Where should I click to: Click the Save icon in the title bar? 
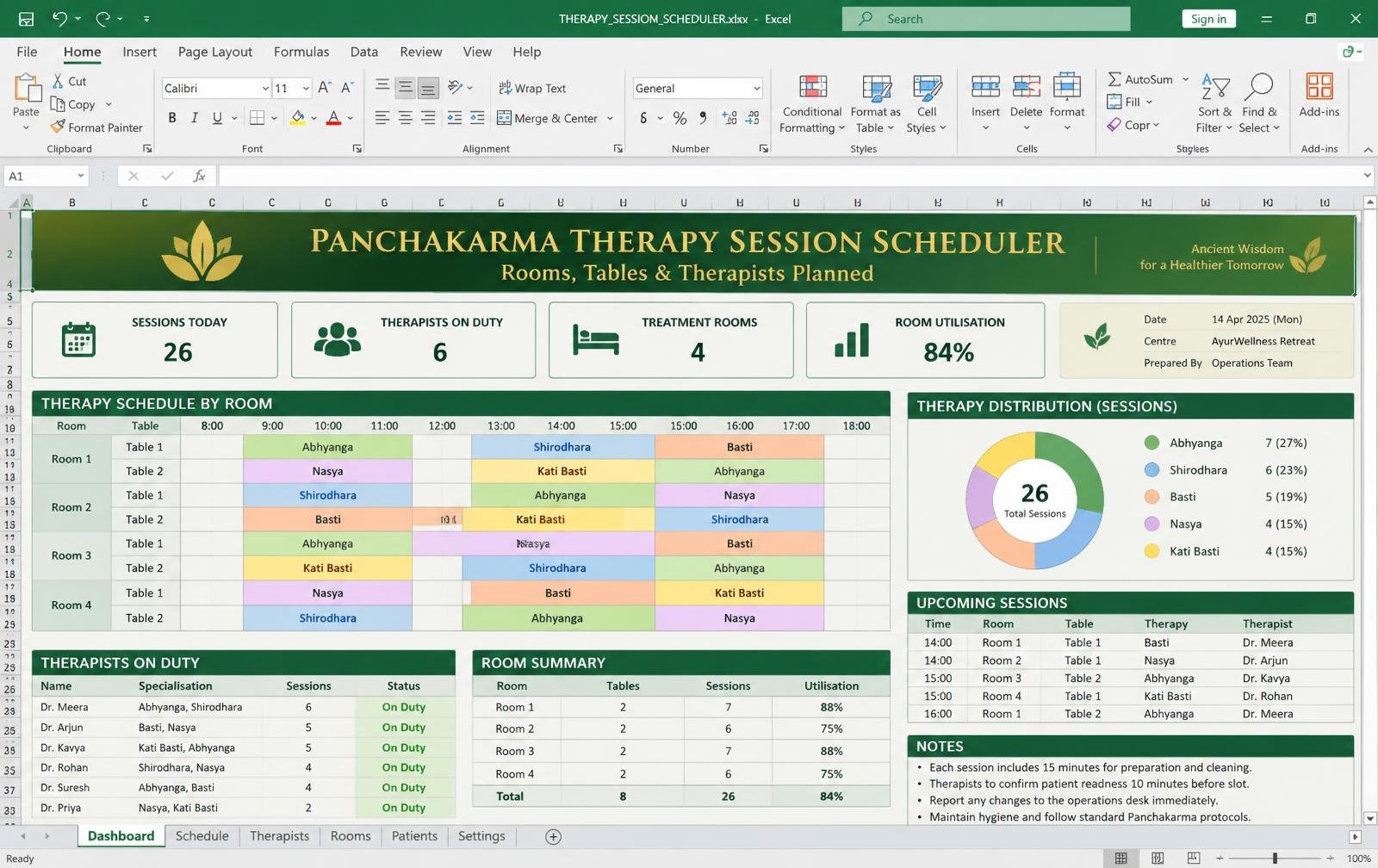click(26, 18)
